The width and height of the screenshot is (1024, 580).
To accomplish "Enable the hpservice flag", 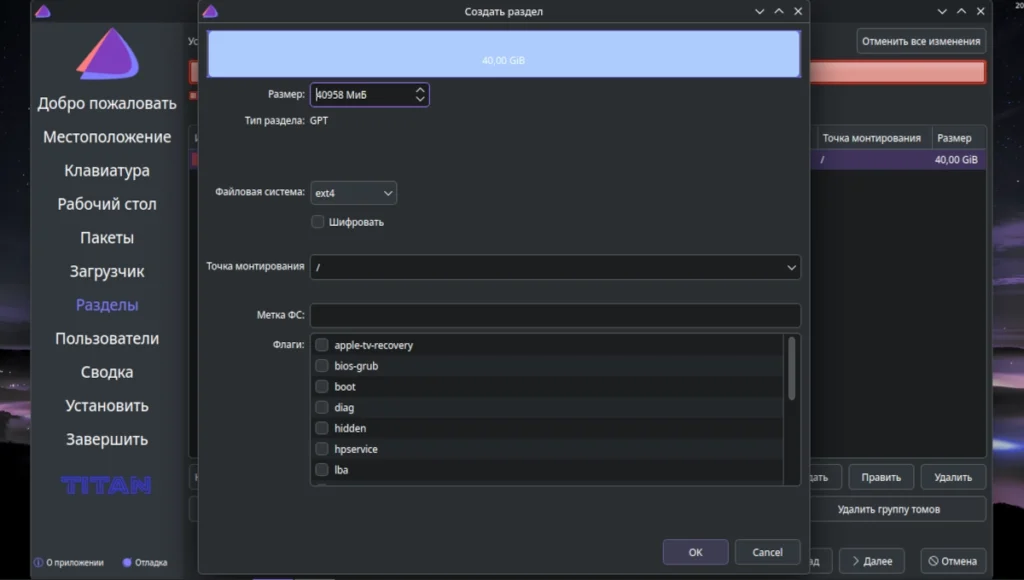I will 321,449.
